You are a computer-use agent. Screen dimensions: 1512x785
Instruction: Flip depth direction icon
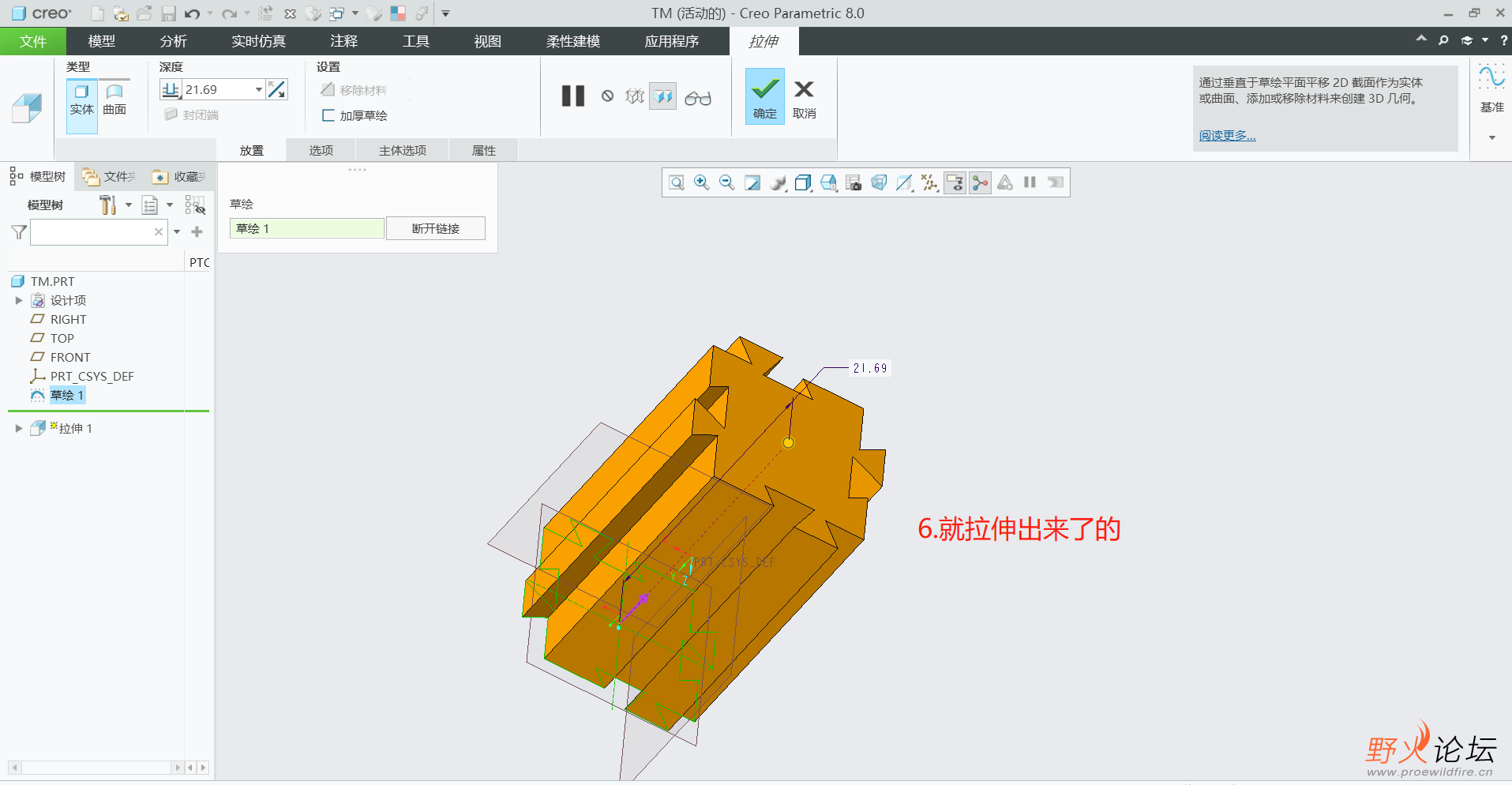(x=276, y=90)
